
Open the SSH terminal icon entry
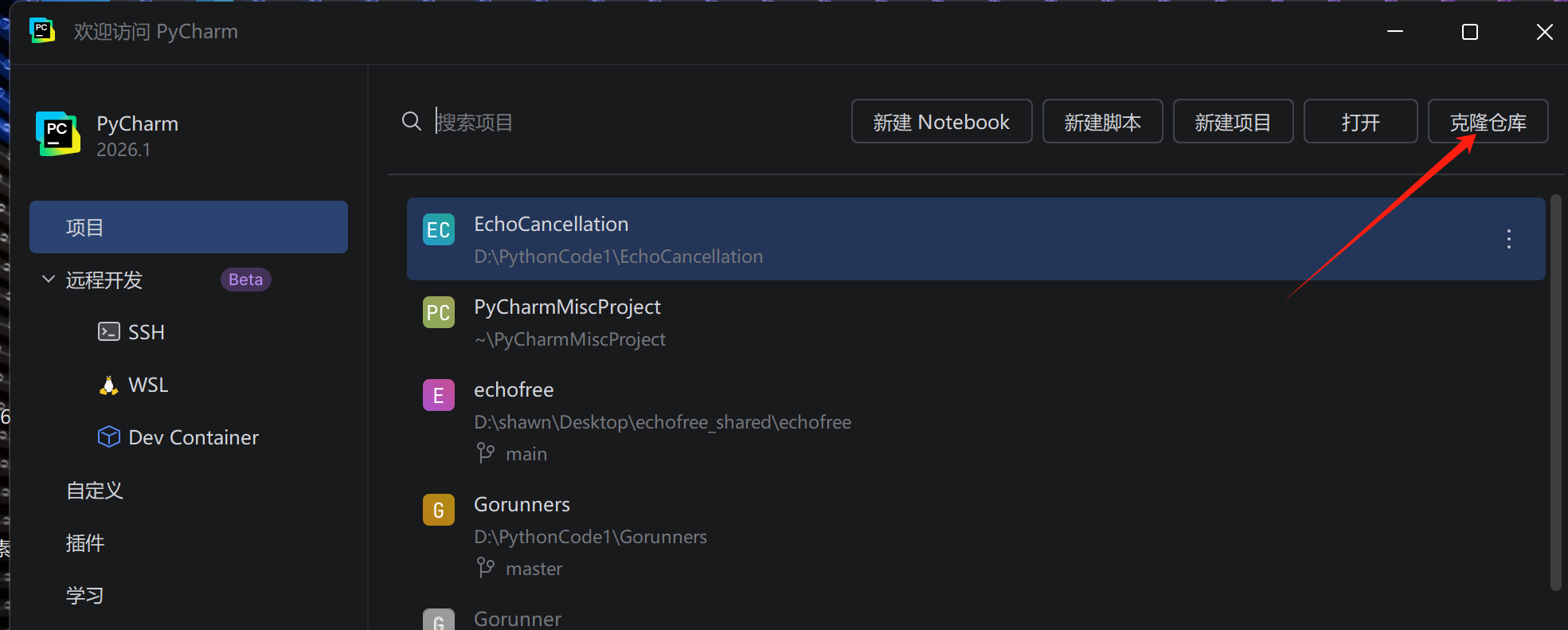tap(108, 331)
